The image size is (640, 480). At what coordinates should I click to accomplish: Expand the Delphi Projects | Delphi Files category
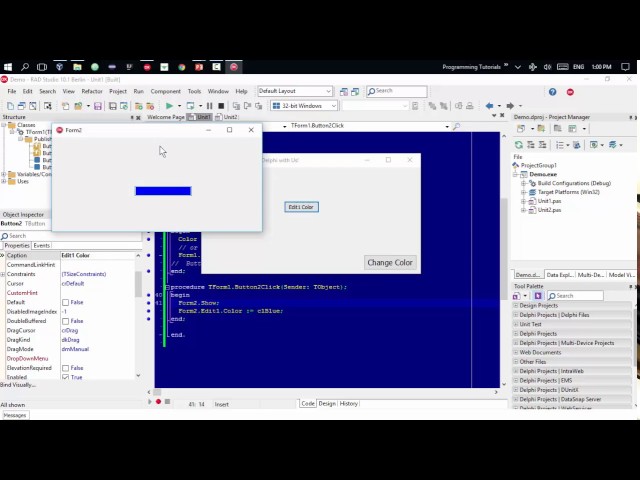[516, 315]
